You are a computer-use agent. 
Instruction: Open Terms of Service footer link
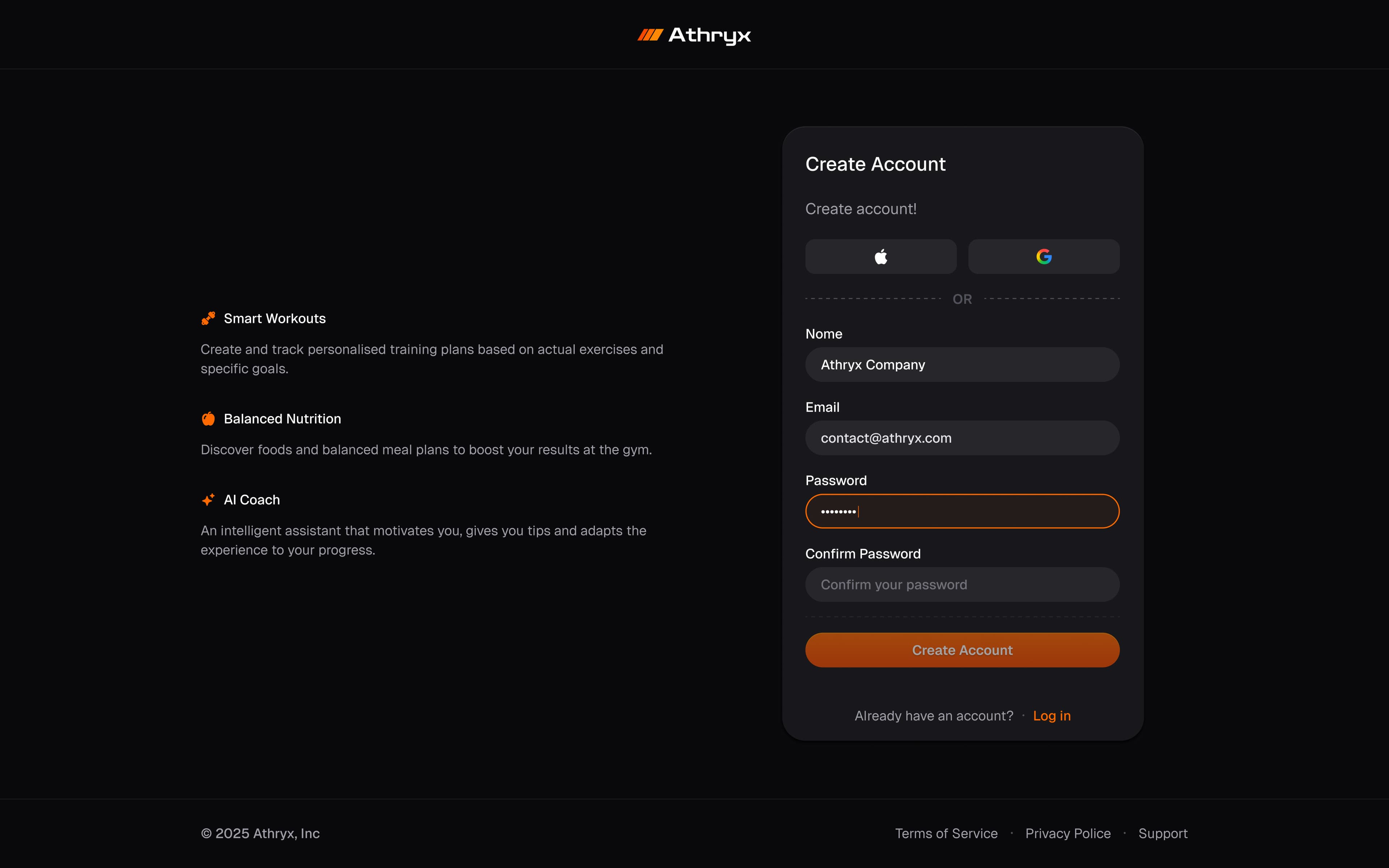point(946,834)
